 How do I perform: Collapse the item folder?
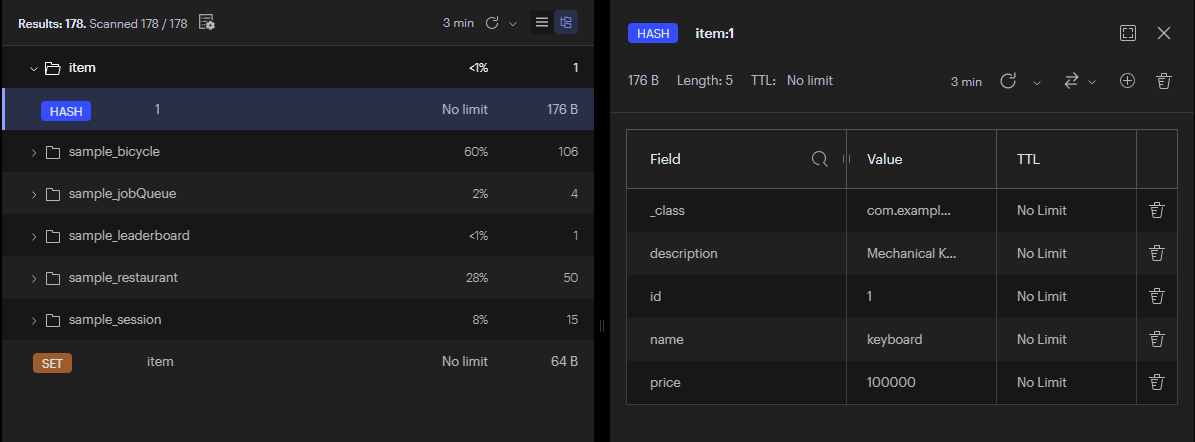click(34, 68)
